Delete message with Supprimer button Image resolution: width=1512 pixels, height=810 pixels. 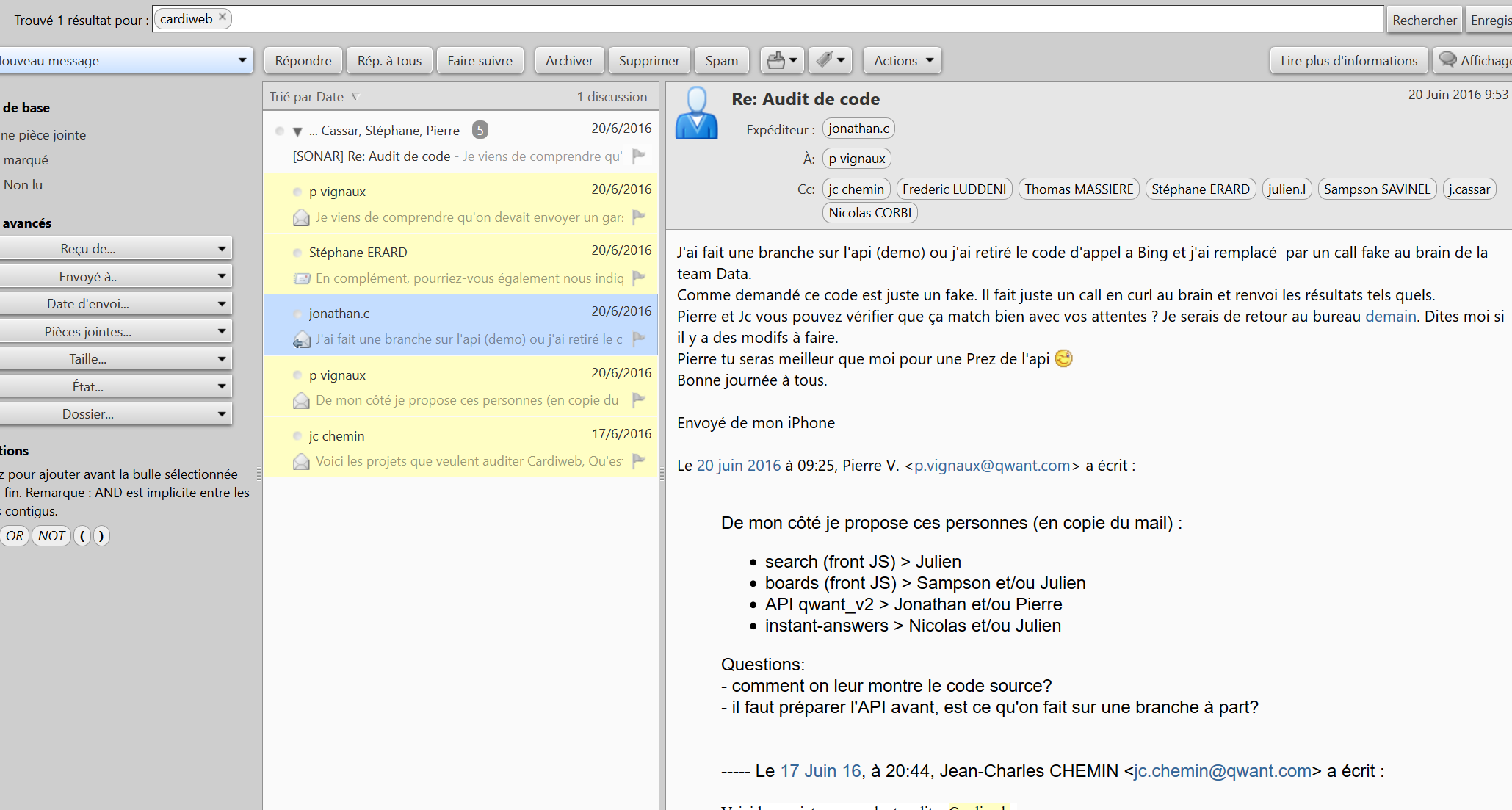point(649,60)
